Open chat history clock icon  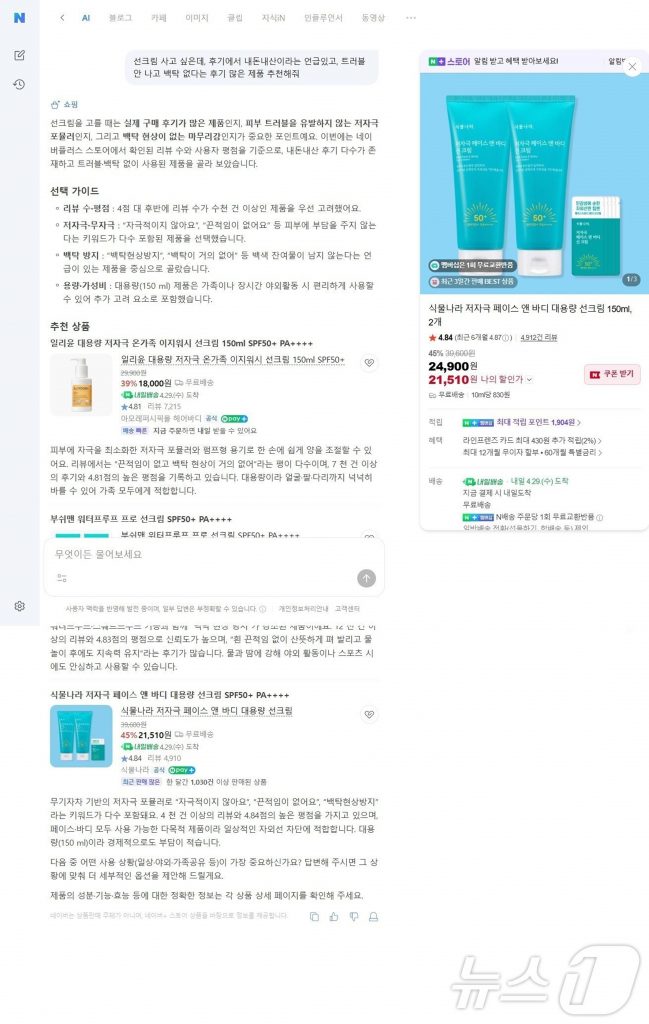click(20, 84)
